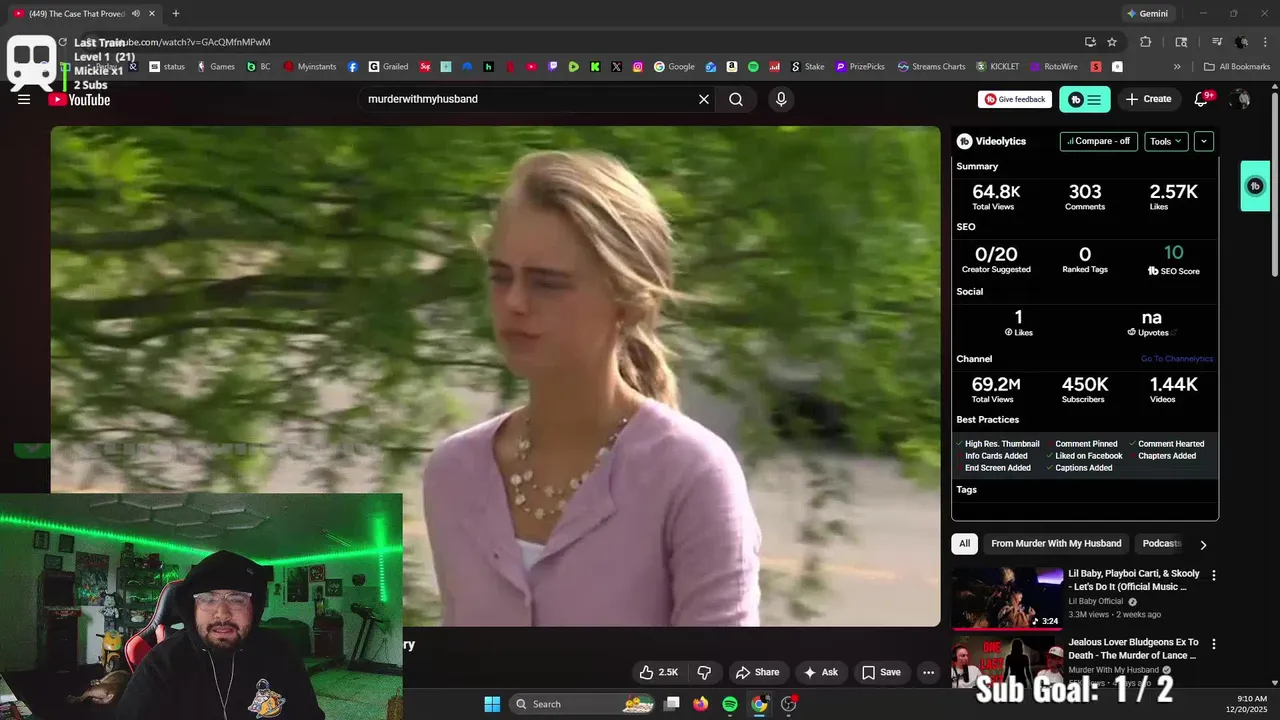Screen dimensions: 1280x720
Task: Open the Videolytics Tools dropdown
Action: click(1166, 141)
